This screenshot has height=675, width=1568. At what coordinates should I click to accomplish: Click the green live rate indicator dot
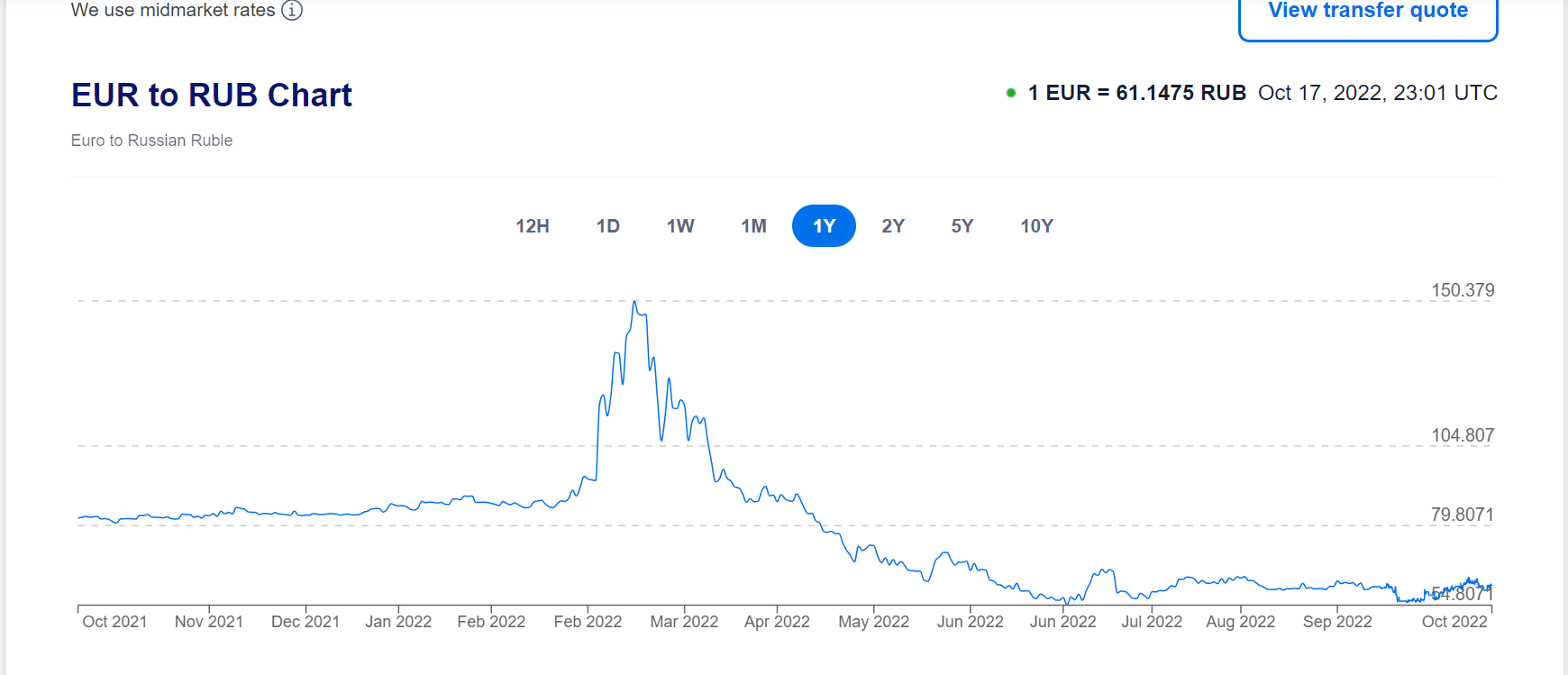coord(1011,93)
